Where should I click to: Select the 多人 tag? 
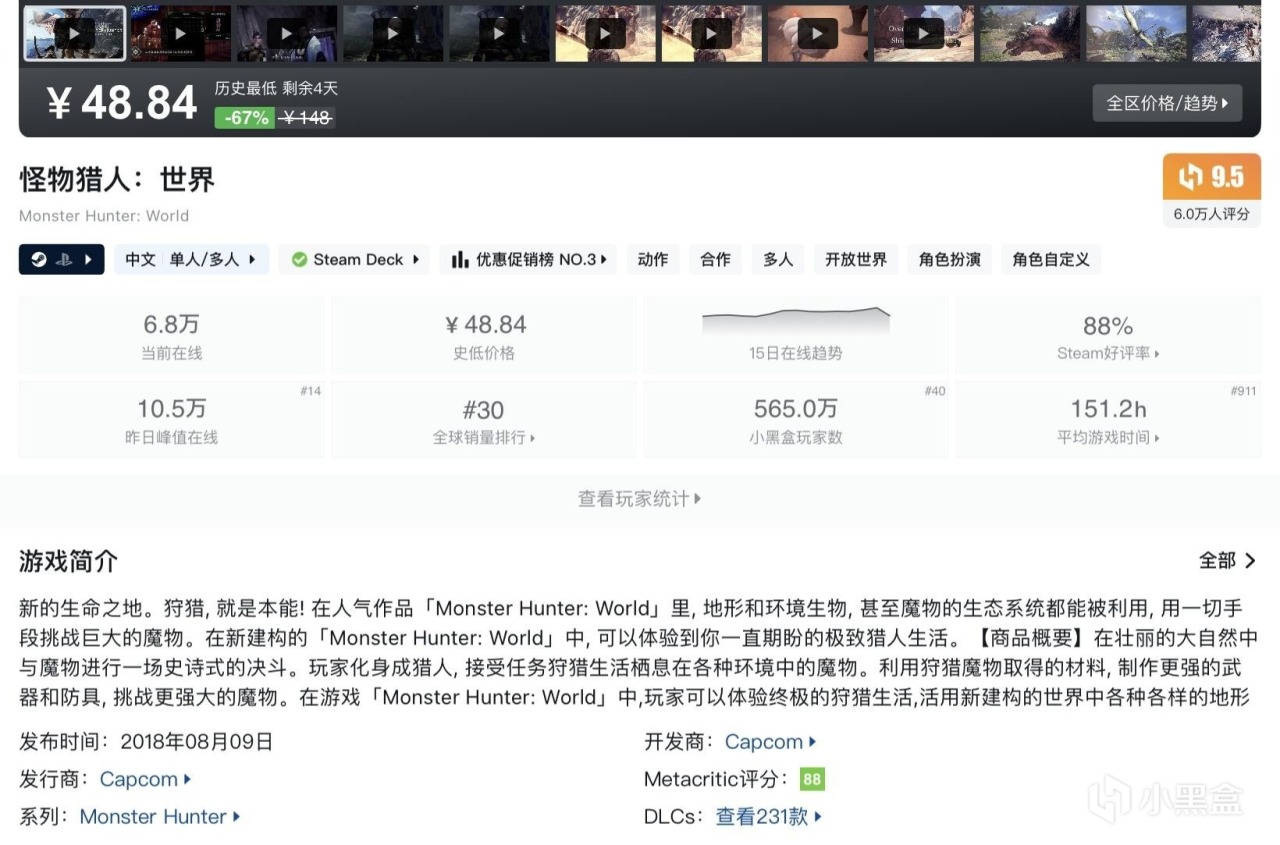pos(778,260)
